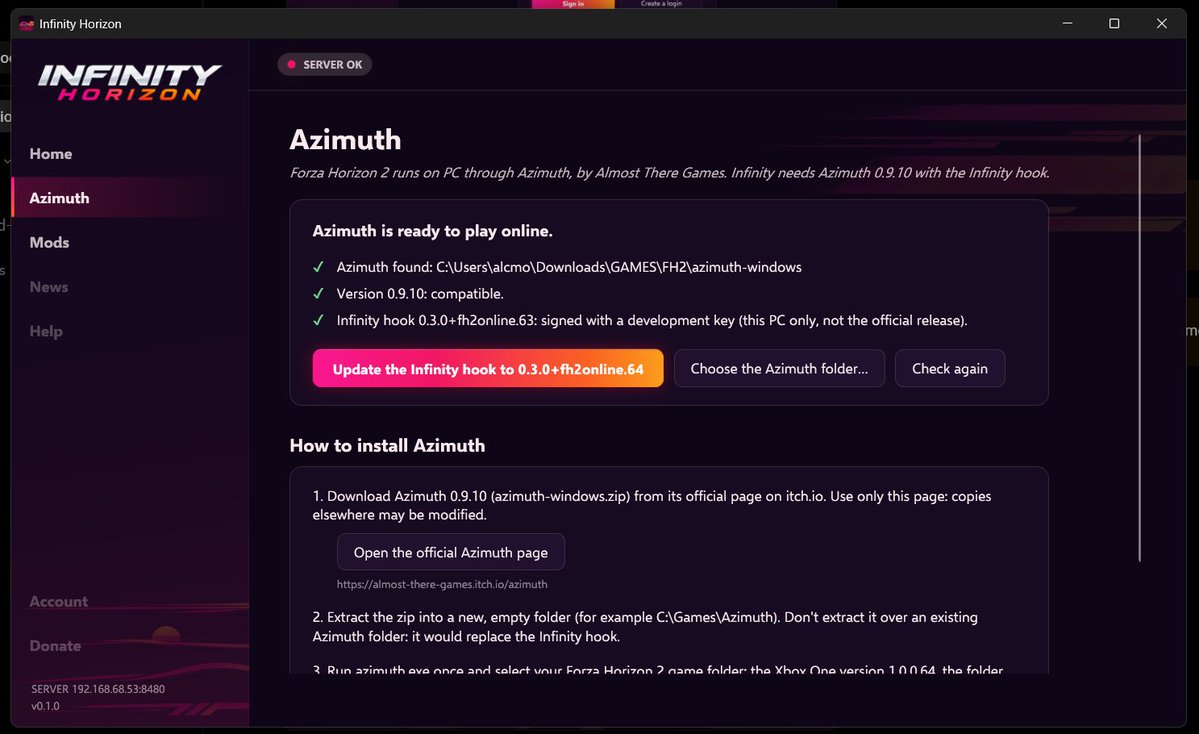
Task: Minimize the Infinity Horizon window
Action: coord(1067,24)
